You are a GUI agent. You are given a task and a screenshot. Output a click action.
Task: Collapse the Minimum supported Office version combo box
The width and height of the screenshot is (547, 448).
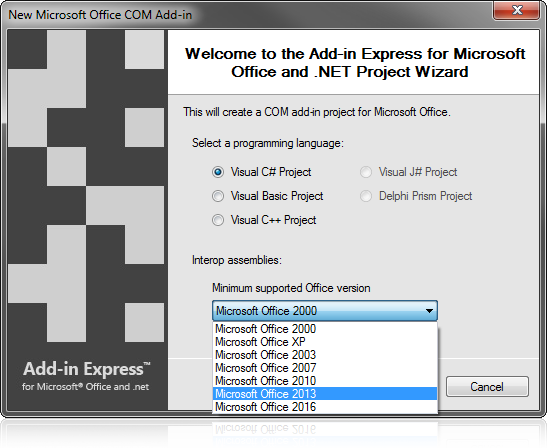point(325,311)
